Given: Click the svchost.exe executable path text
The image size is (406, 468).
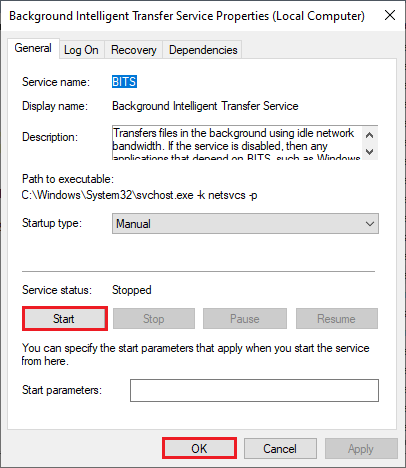Looking at the screenshot, I should pos(139,195).
